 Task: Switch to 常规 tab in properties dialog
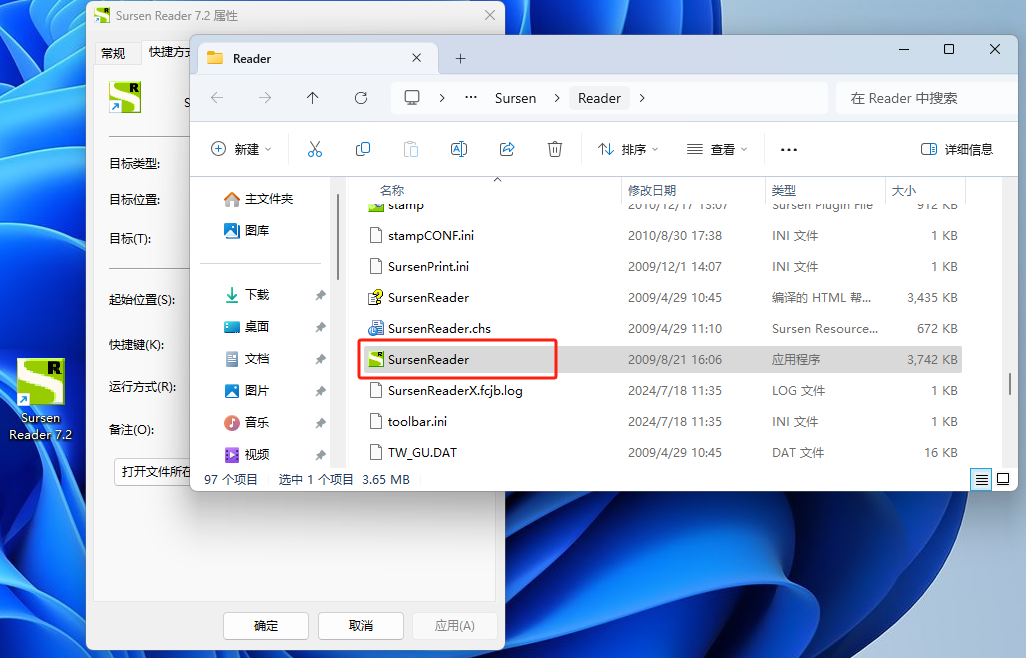[113, 53]
